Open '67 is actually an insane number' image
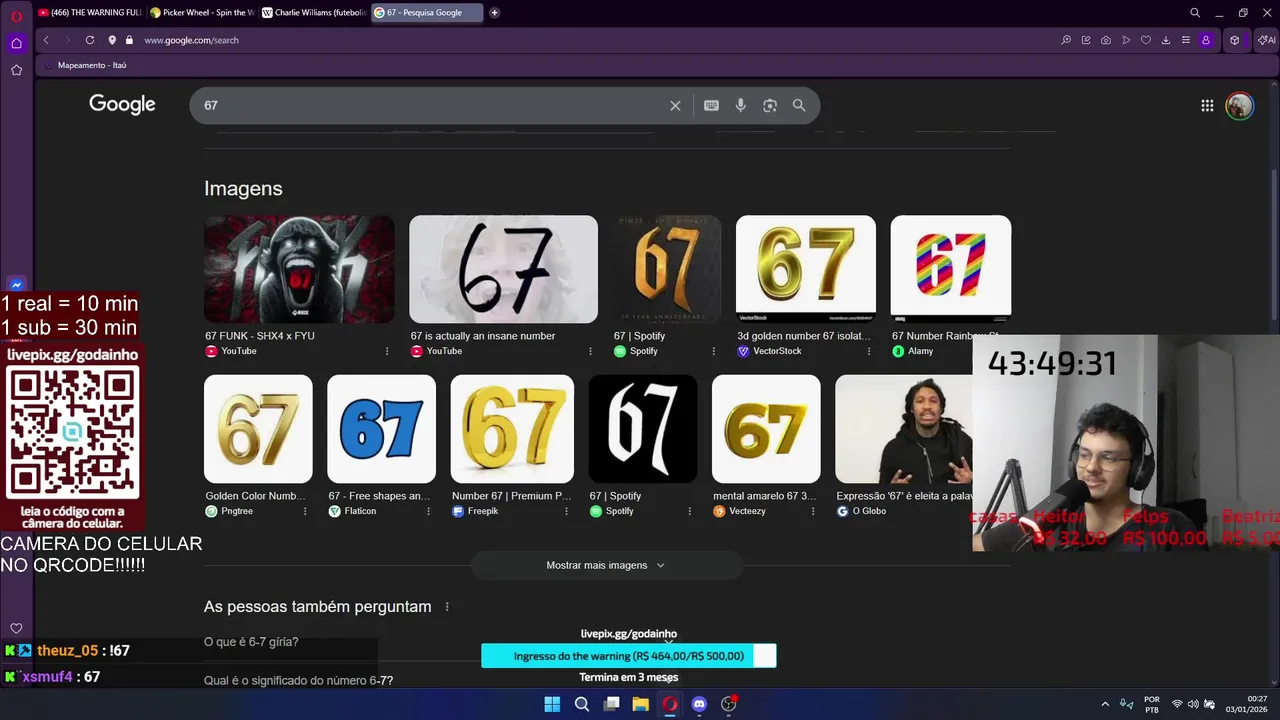This screenshot has width=1280, height=720. click(x=503, y=269)
